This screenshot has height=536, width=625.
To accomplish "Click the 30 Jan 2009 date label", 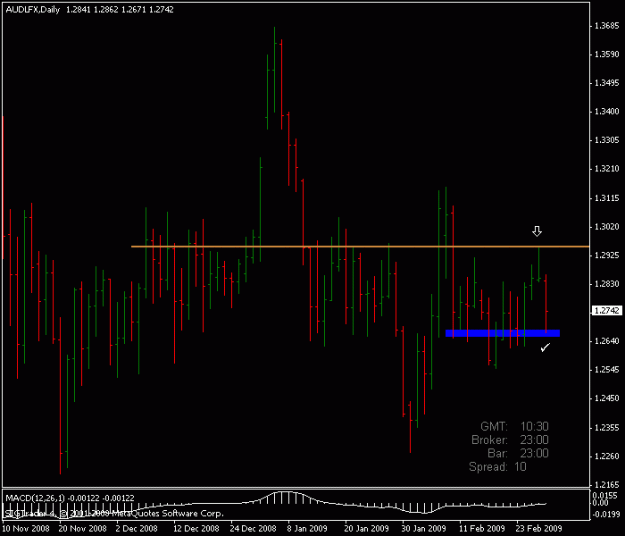I will [x=423, y=529].
